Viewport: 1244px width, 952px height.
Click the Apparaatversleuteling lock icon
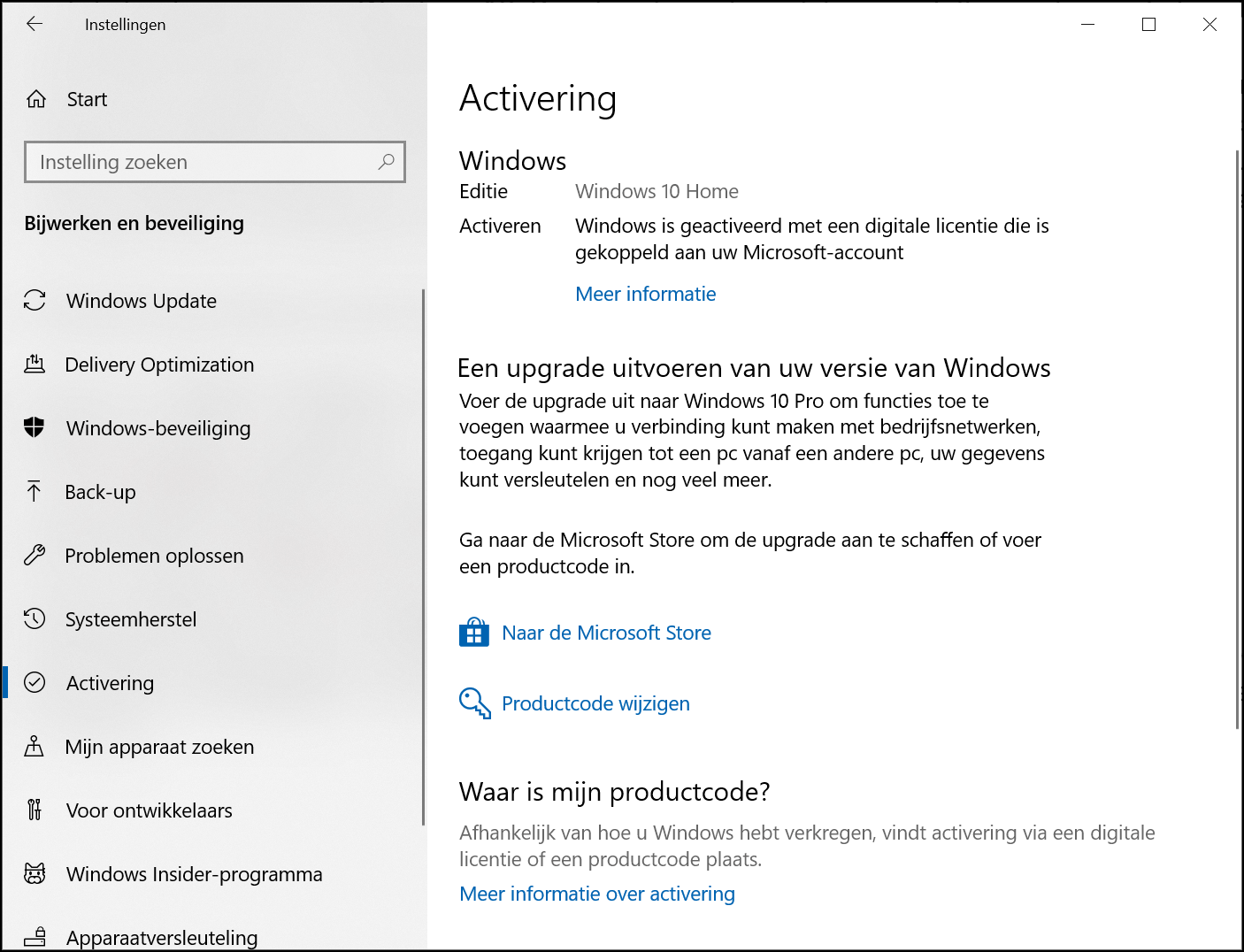pos(35,936)
